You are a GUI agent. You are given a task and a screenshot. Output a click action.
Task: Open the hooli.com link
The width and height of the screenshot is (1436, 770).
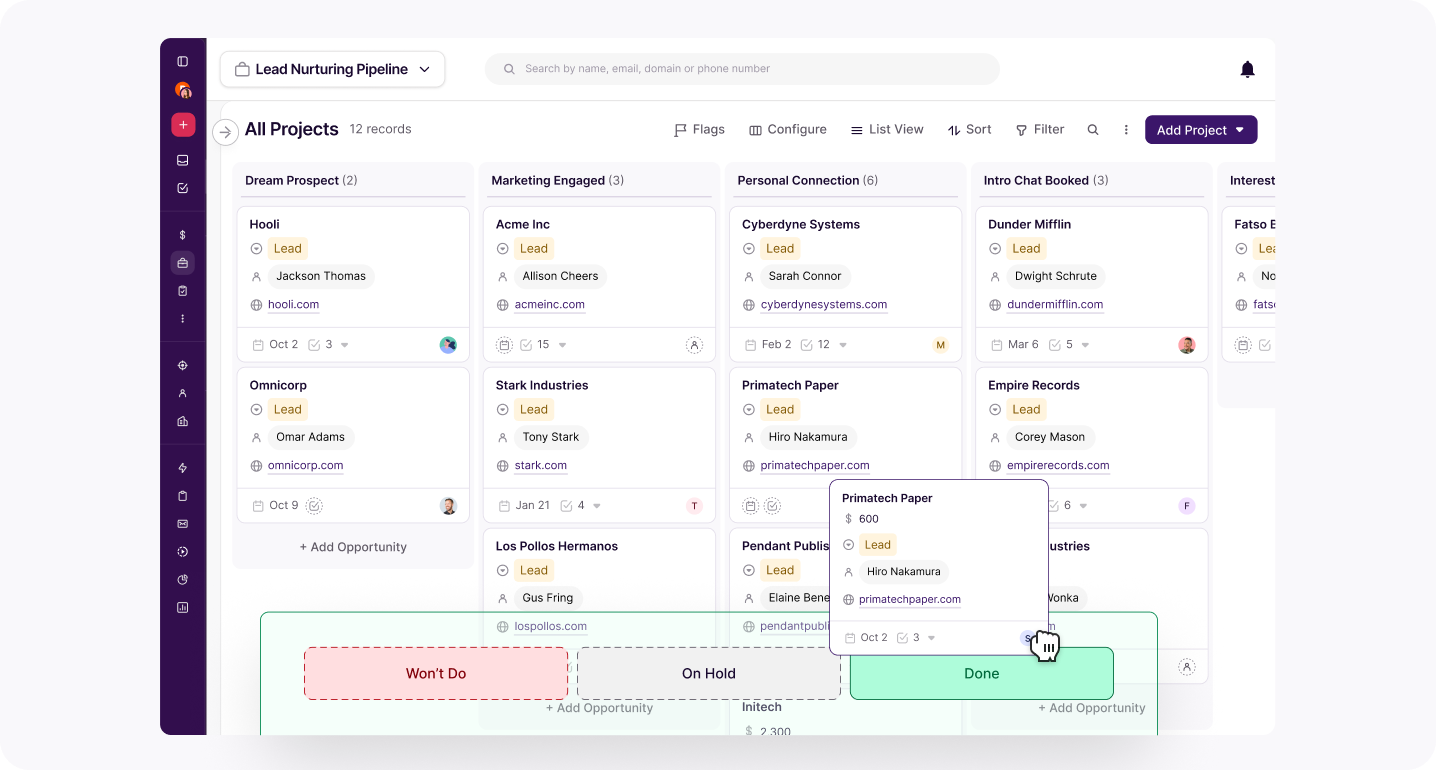[293, 305]
